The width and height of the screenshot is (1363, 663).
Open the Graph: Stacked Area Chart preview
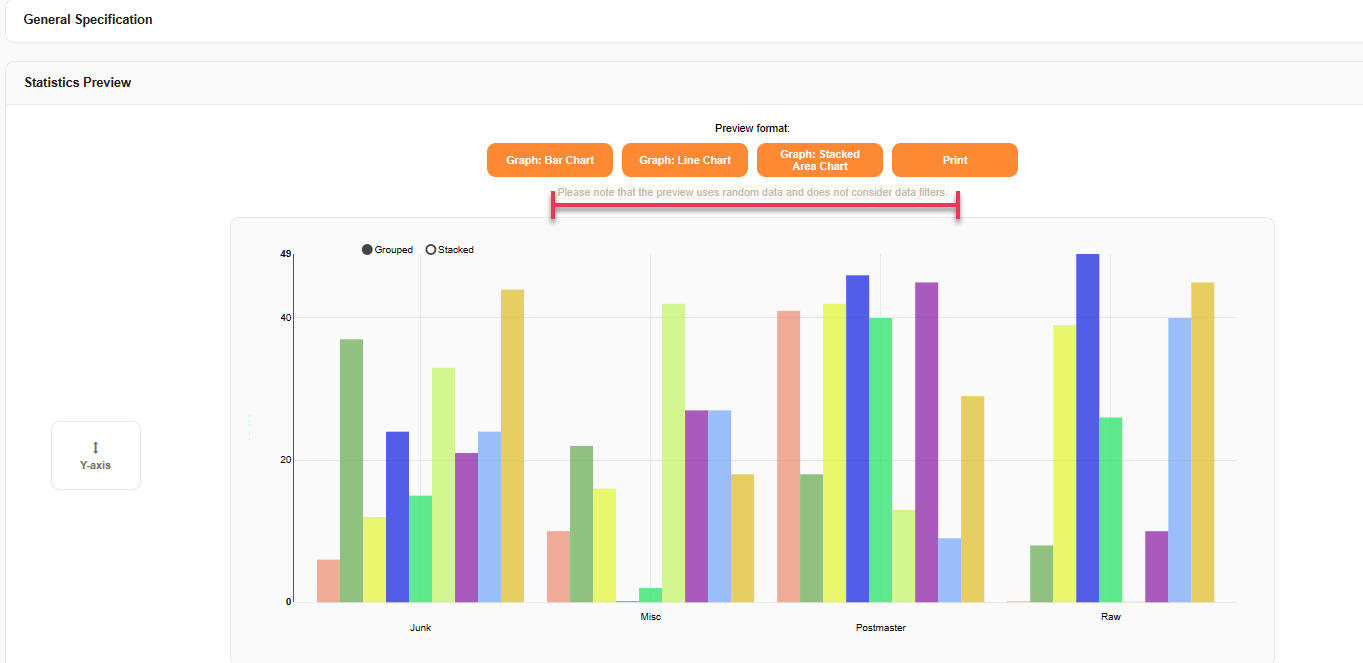[x=819, y=160]
